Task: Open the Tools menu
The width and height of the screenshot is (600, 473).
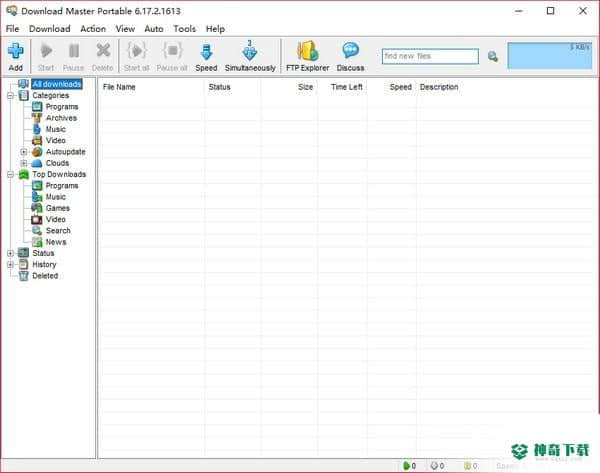Action: [184, 29]
